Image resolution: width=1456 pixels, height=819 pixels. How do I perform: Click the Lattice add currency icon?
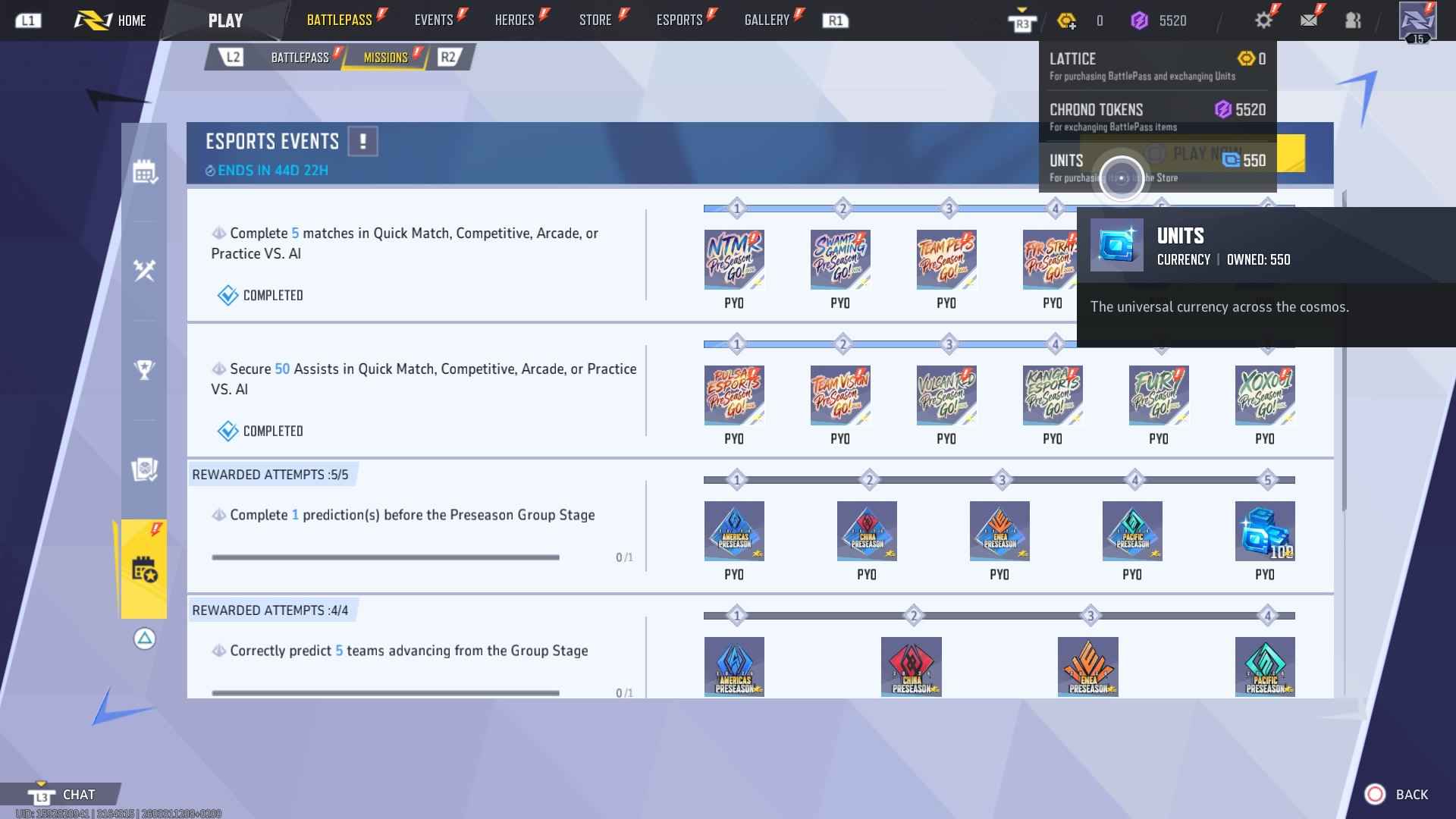point(1067,21)
